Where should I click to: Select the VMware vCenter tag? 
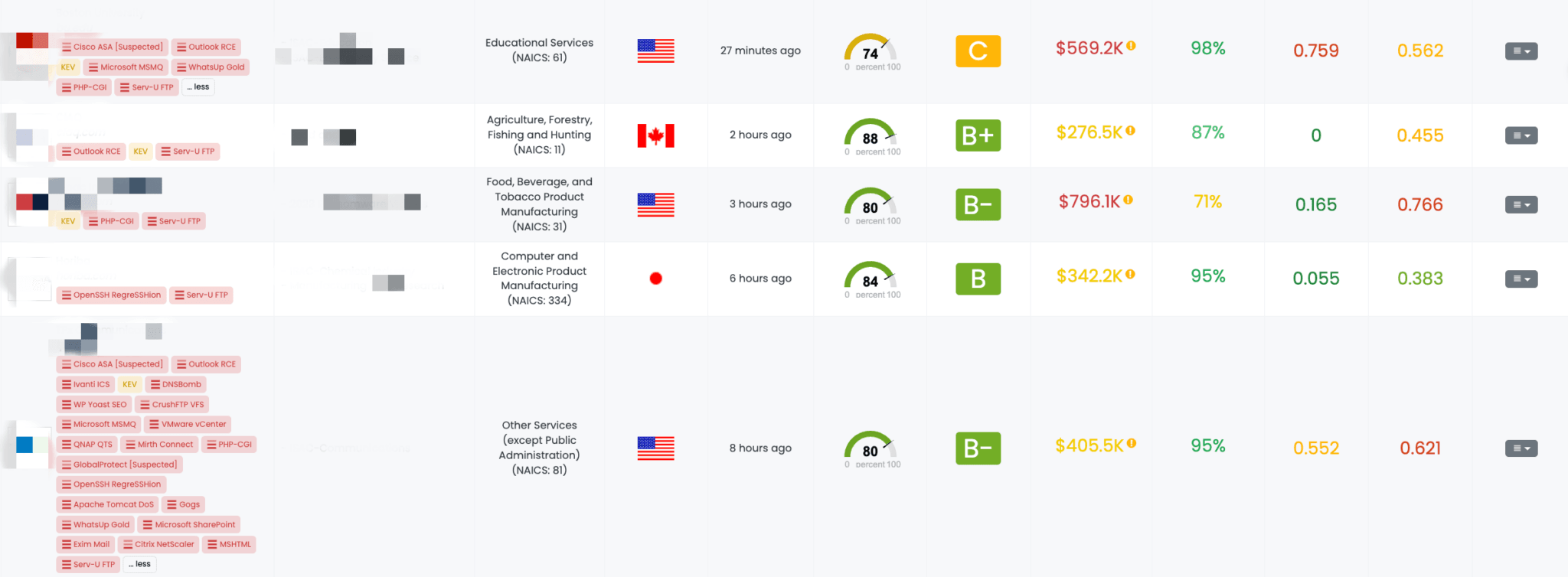click(188, 424)
